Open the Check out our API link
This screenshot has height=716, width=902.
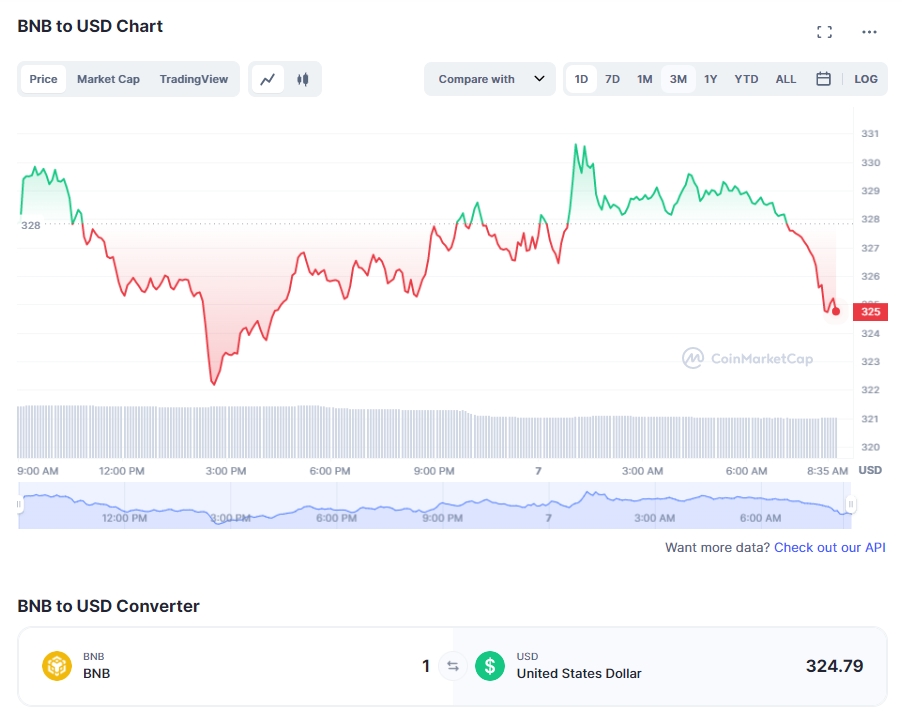[x=830, y=547]
